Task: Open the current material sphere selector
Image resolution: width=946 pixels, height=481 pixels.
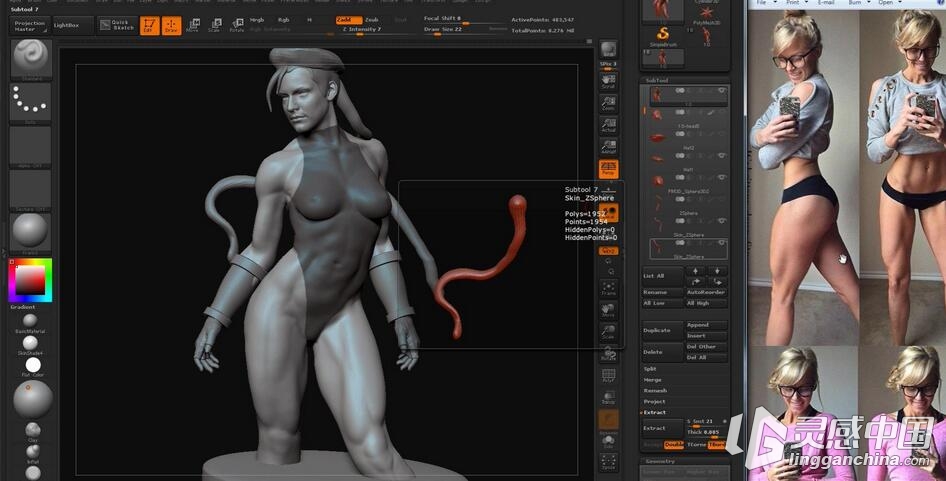Action: (30, 233)
